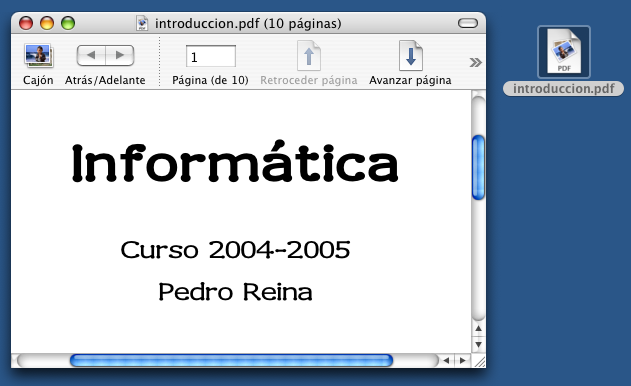This screenshot has width=631, height=386.
Task: Click the Retroceder página arrow icon
Action: click(x=309, y=56)
